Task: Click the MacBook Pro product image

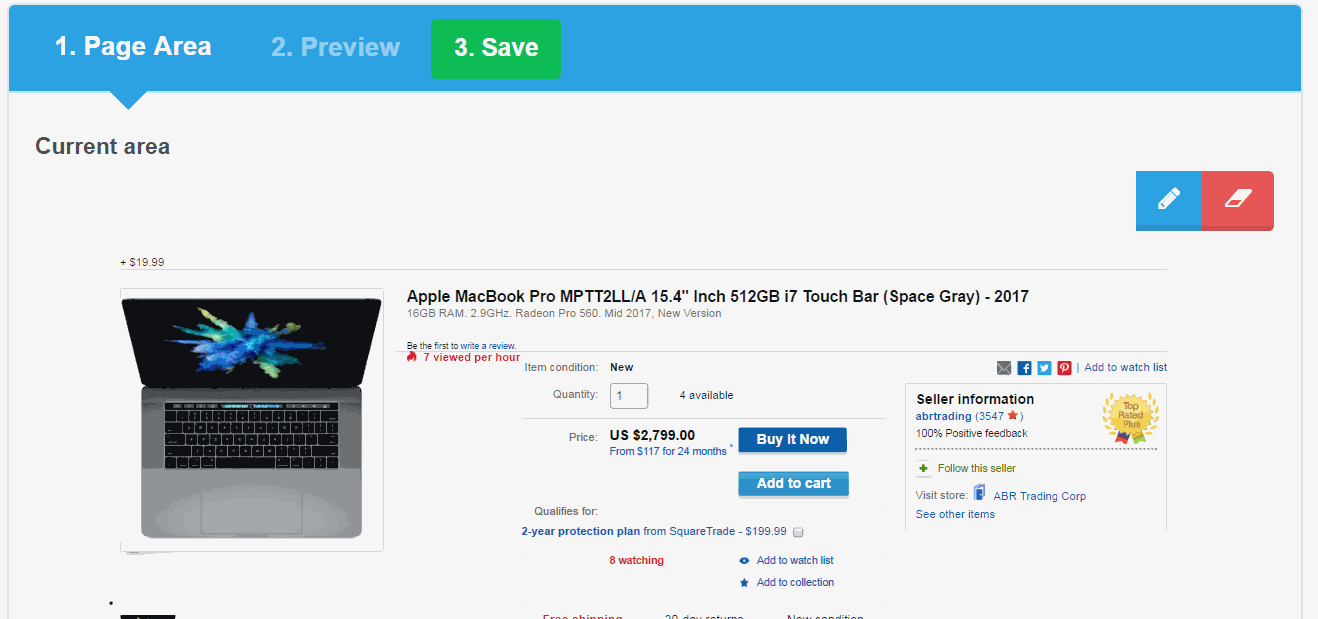Action: click(x=251, y=419)
